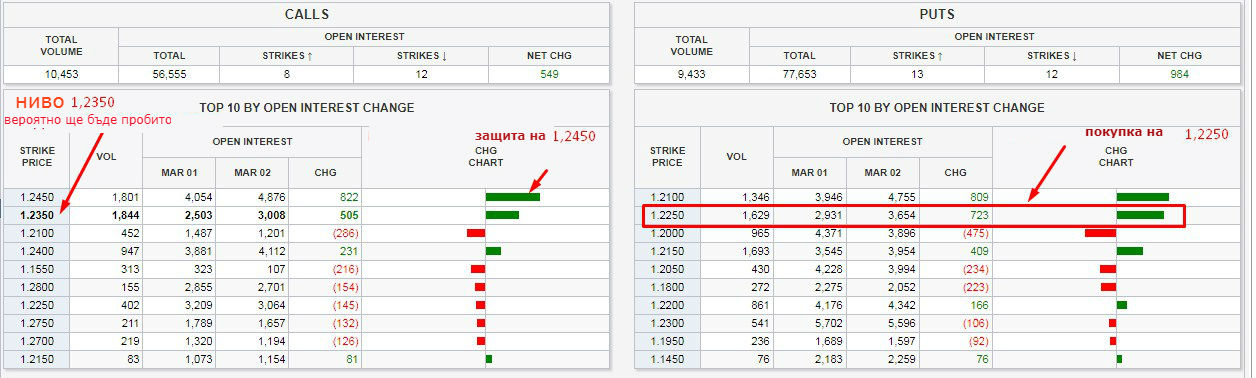Click the NET CHG header in the Calls summary

pyautogui.click(x=549, y=56)
